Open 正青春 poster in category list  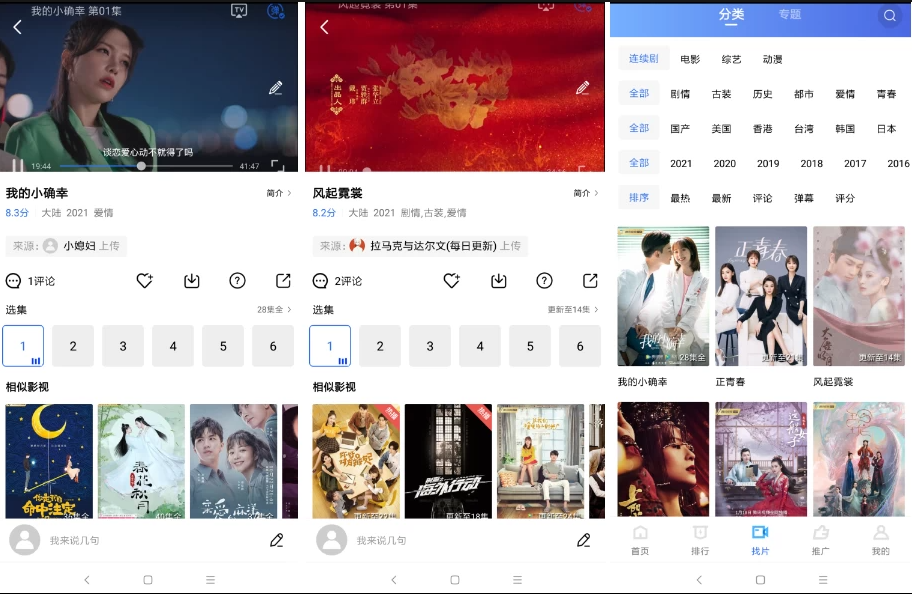pos(761,296)
